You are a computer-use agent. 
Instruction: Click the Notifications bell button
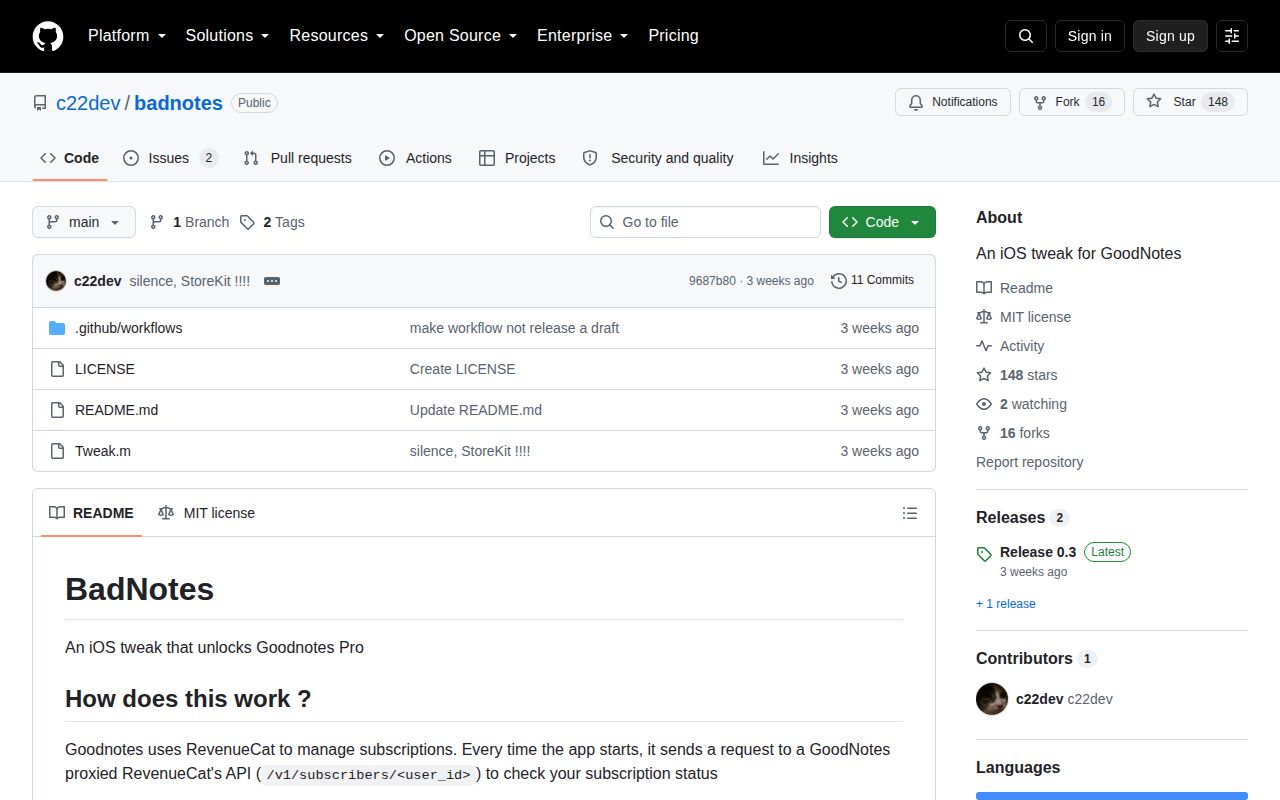953,102
